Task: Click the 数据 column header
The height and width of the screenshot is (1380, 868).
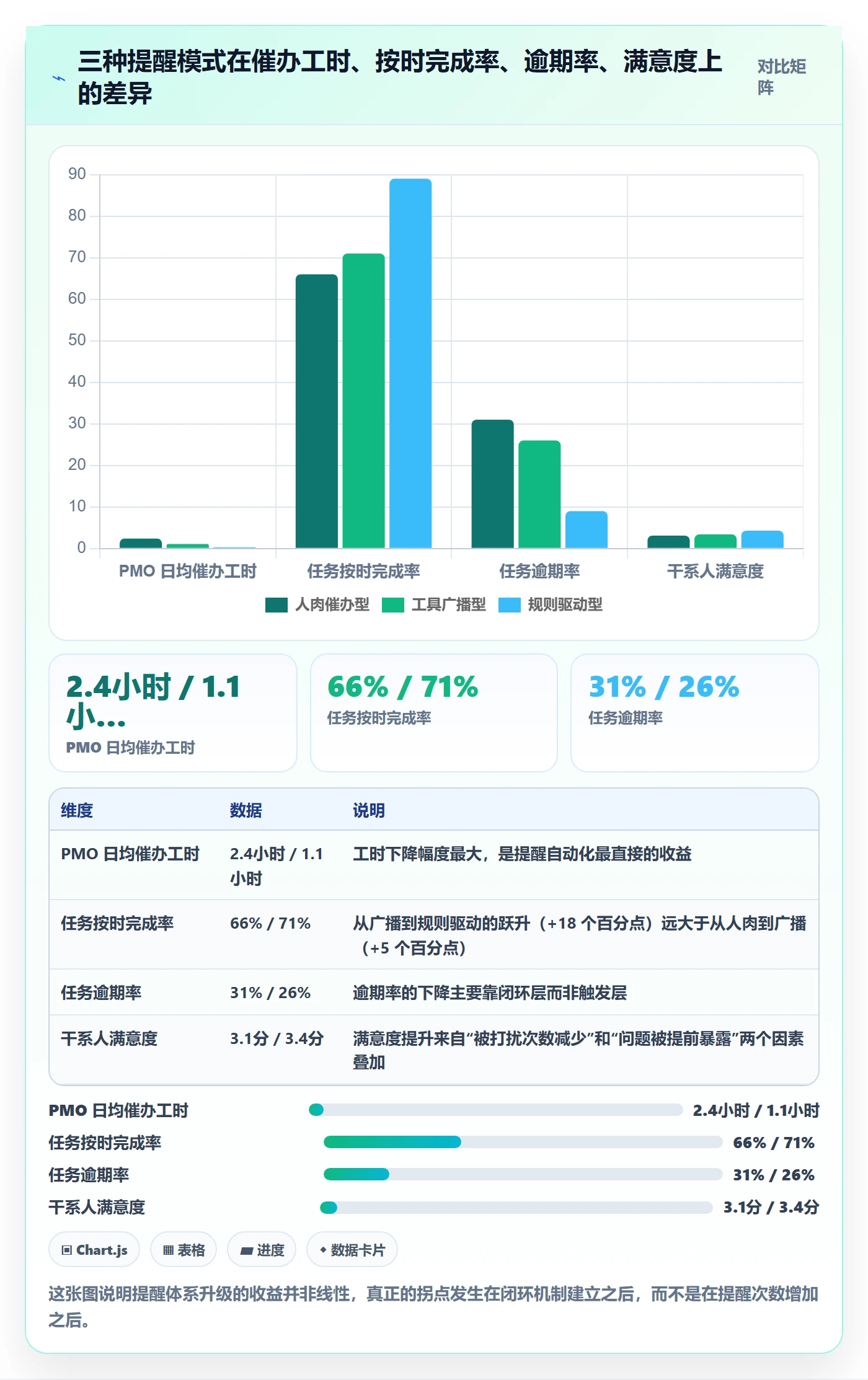Action: pyautogui.click(x=246, y=810)
